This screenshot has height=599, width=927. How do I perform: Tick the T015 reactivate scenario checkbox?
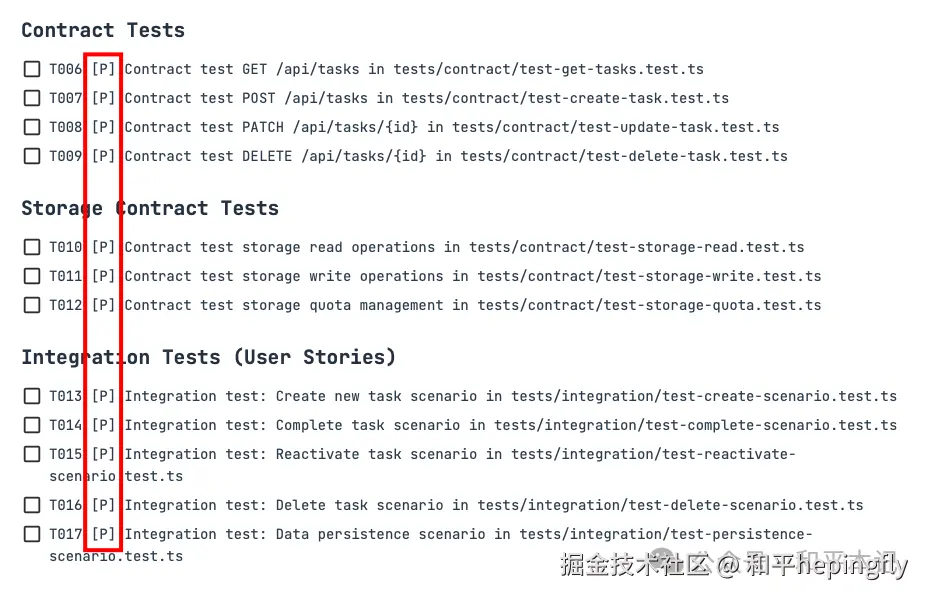click(x=32, y=454)
